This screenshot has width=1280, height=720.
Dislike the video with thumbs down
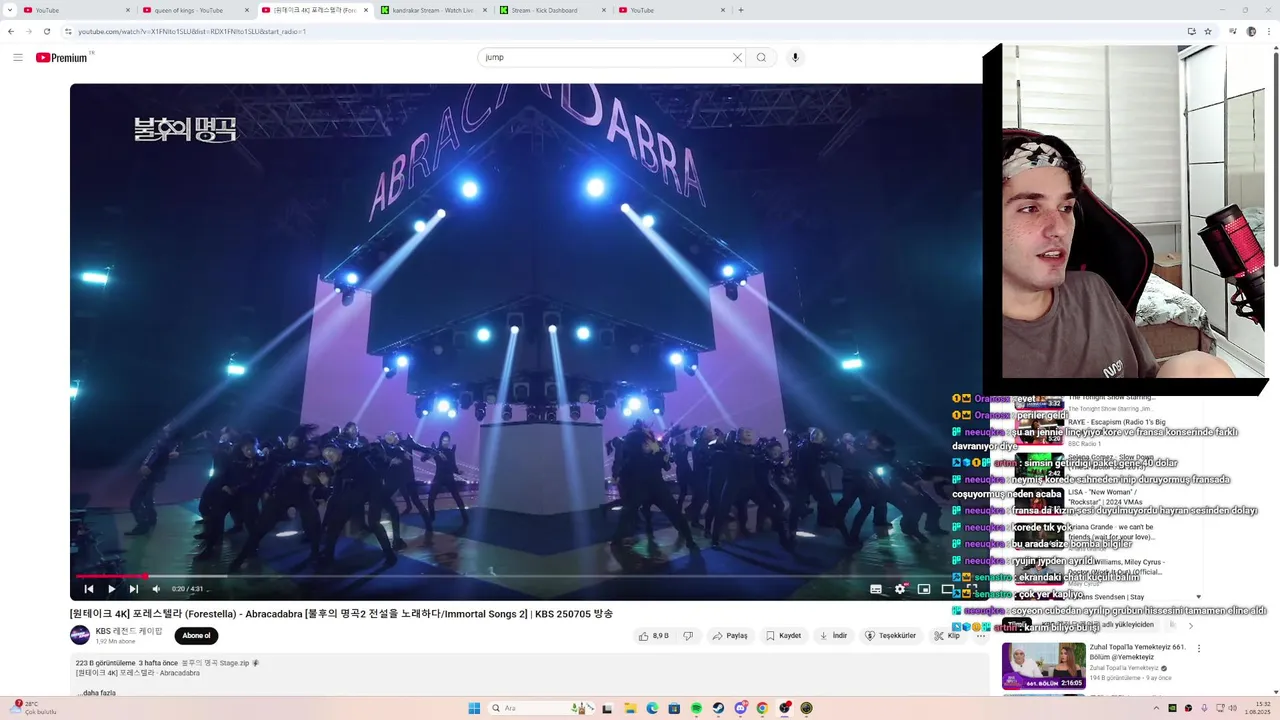coord(688,636)
